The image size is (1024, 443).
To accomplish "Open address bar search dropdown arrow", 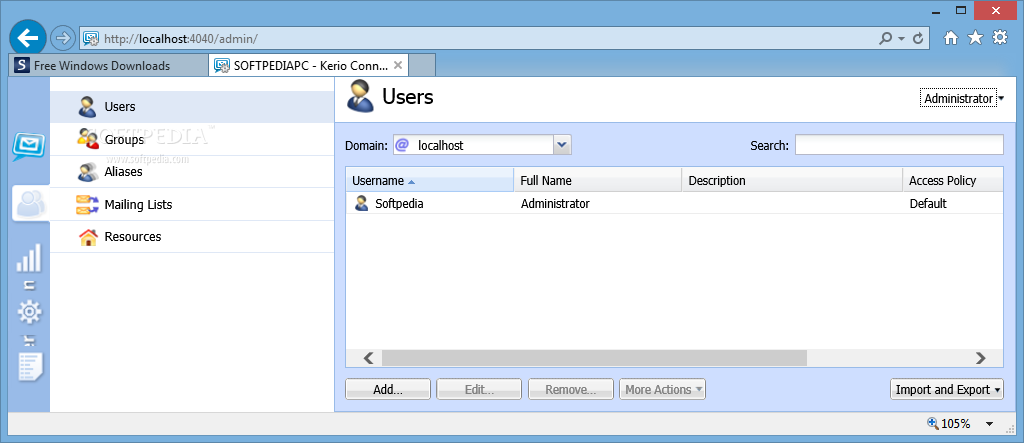I will pos(901,39).
